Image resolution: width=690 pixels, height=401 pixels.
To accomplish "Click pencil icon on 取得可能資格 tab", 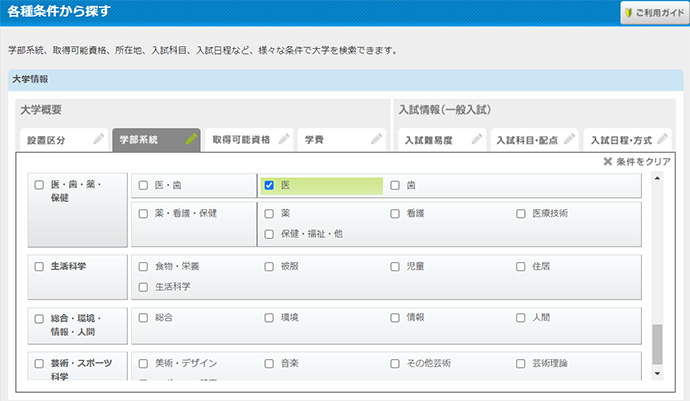I will (284, 139).
